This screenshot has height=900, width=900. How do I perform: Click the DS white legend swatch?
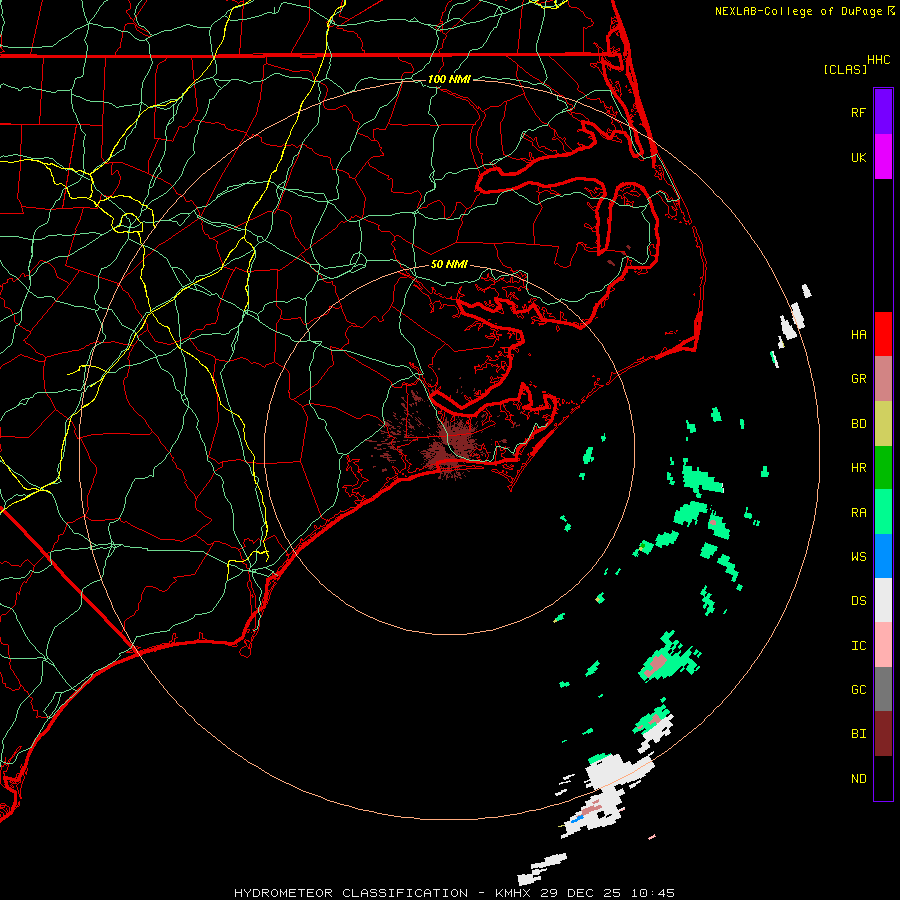(x=883, y=600)
